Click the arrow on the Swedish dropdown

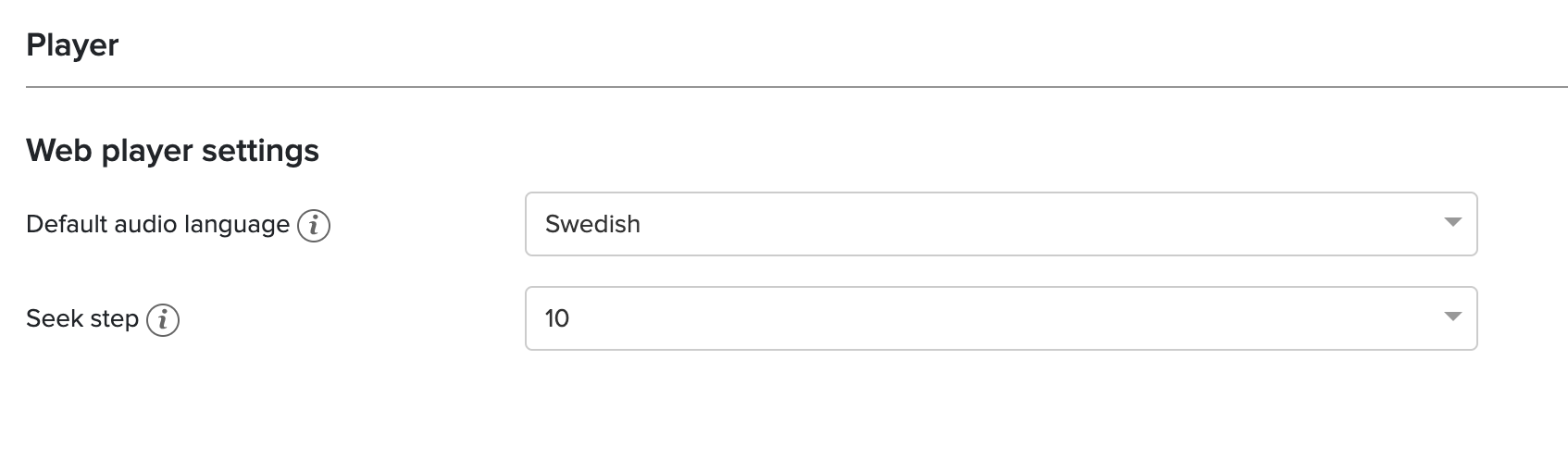tap(1452, 223)
